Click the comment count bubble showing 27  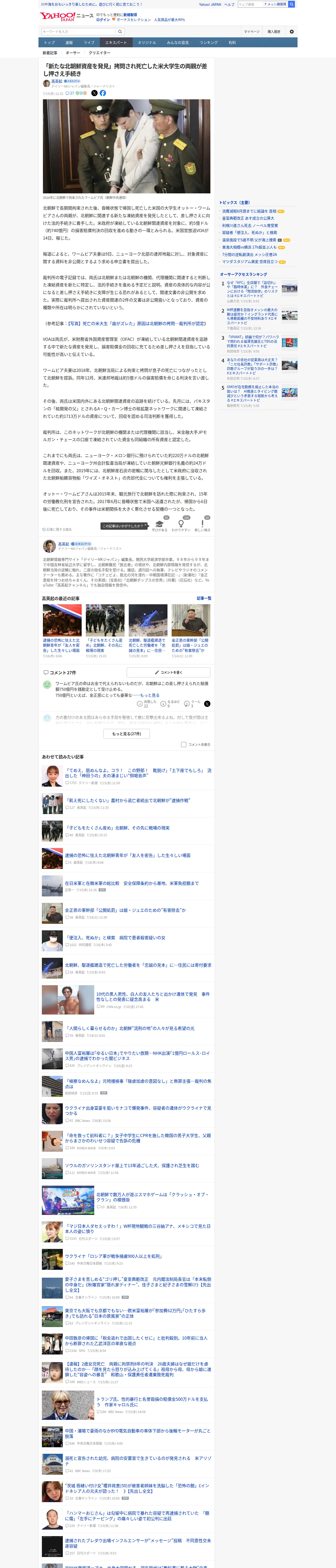[x=70, y=93]
